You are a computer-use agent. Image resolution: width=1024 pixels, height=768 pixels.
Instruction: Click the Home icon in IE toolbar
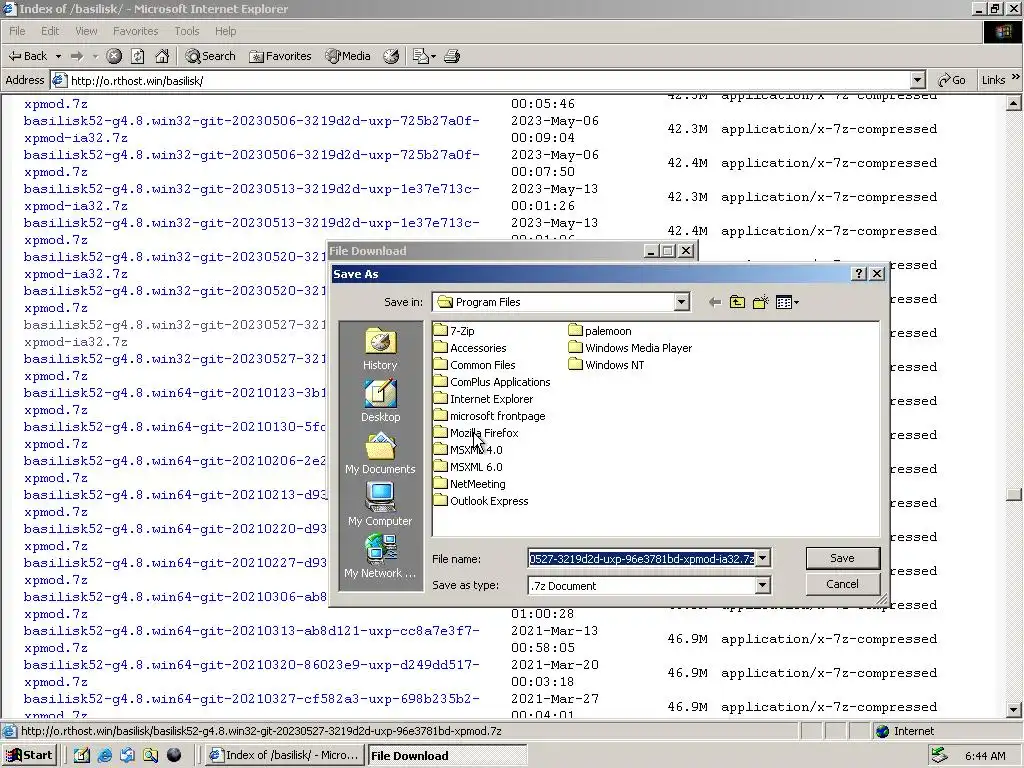[x=162, y=56]
